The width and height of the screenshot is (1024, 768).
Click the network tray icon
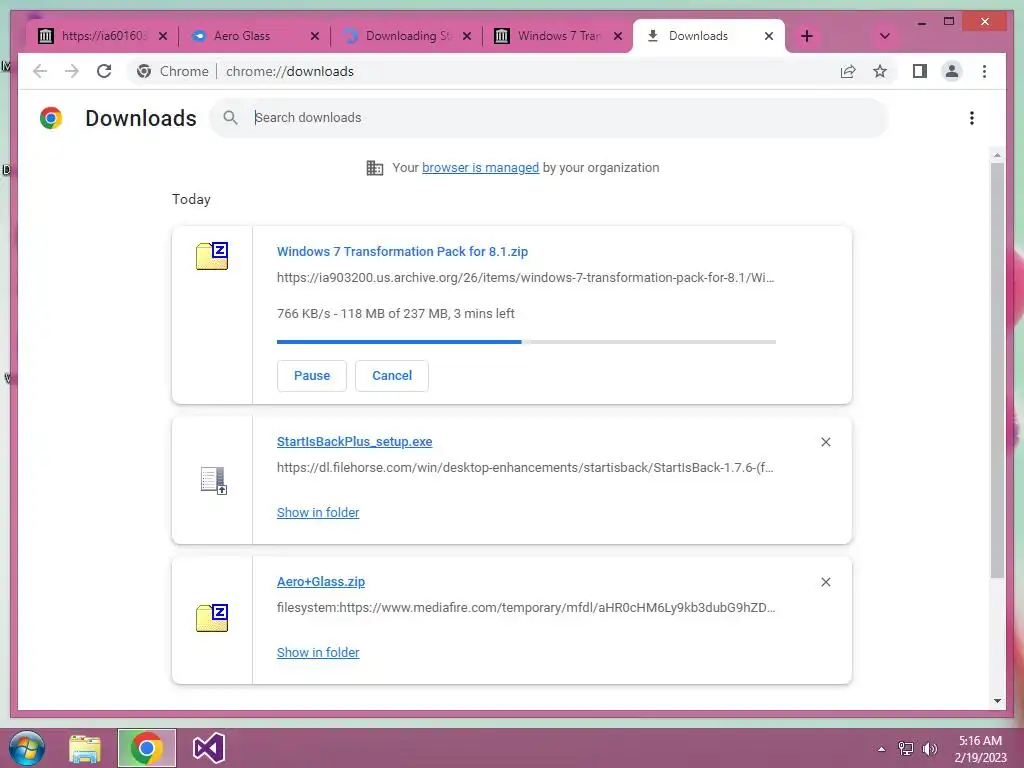pyautogui.click(x=906, y=748)
